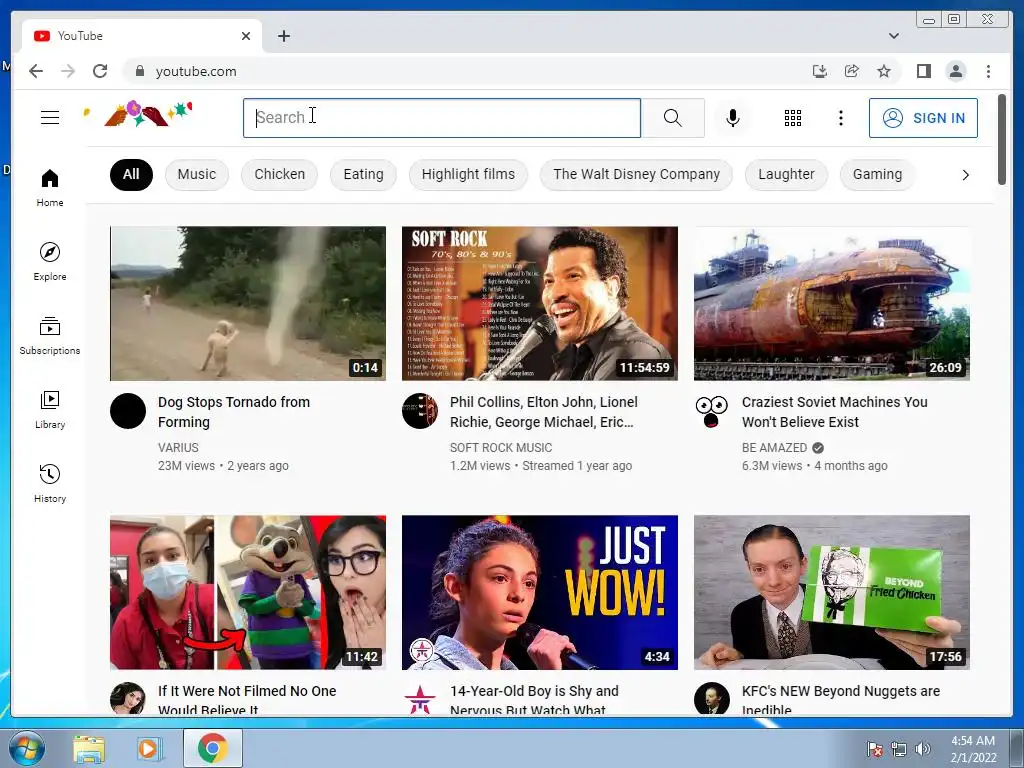This screenshot has height=768, width=1024.
Task: Play the Soft Rock 11:54:59 thumbnail
Action: (x=539, y=303)
